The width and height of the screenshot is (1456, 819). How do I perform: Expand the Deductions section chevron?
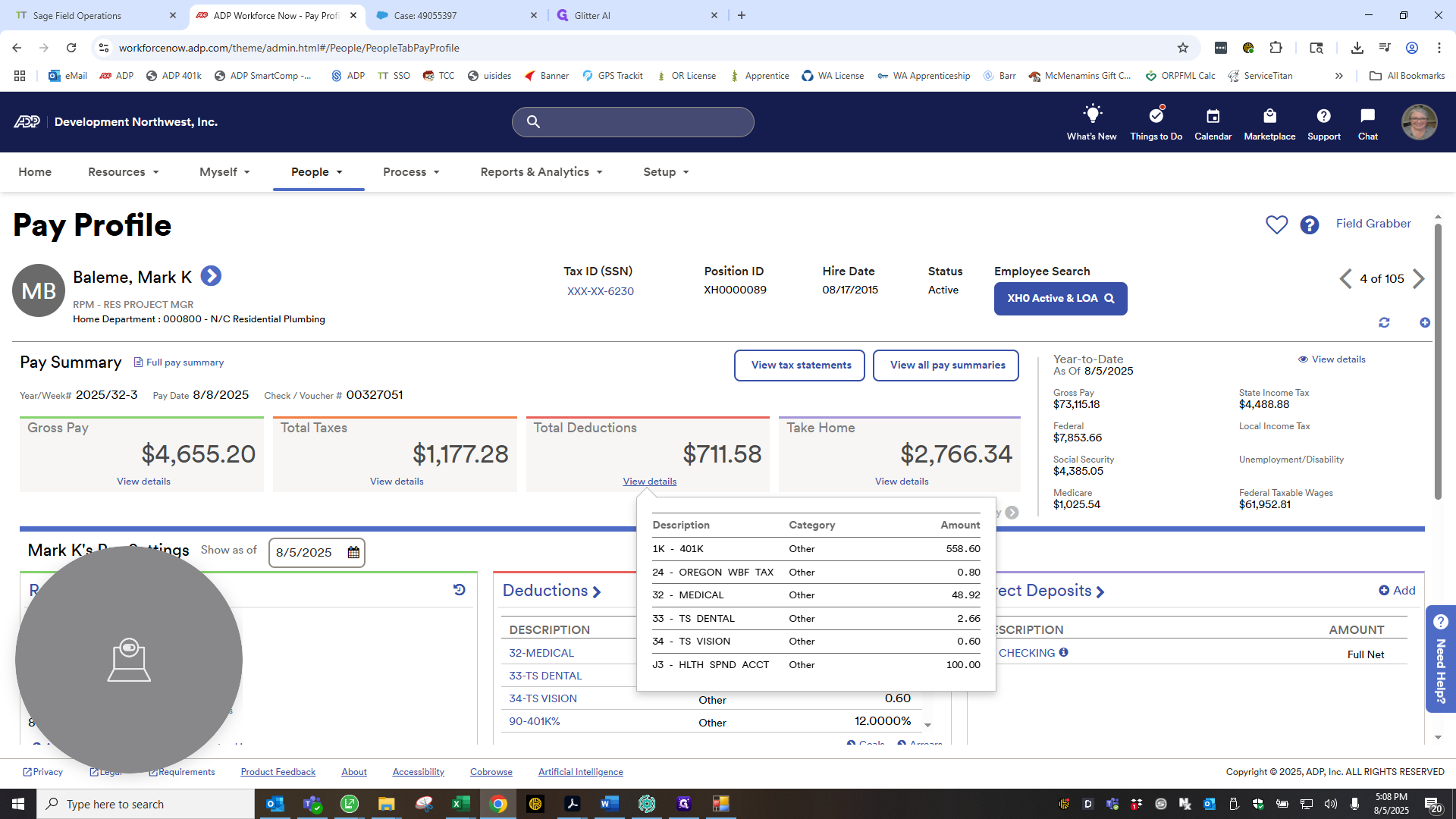pyautogui.click(x=597, y=592)
